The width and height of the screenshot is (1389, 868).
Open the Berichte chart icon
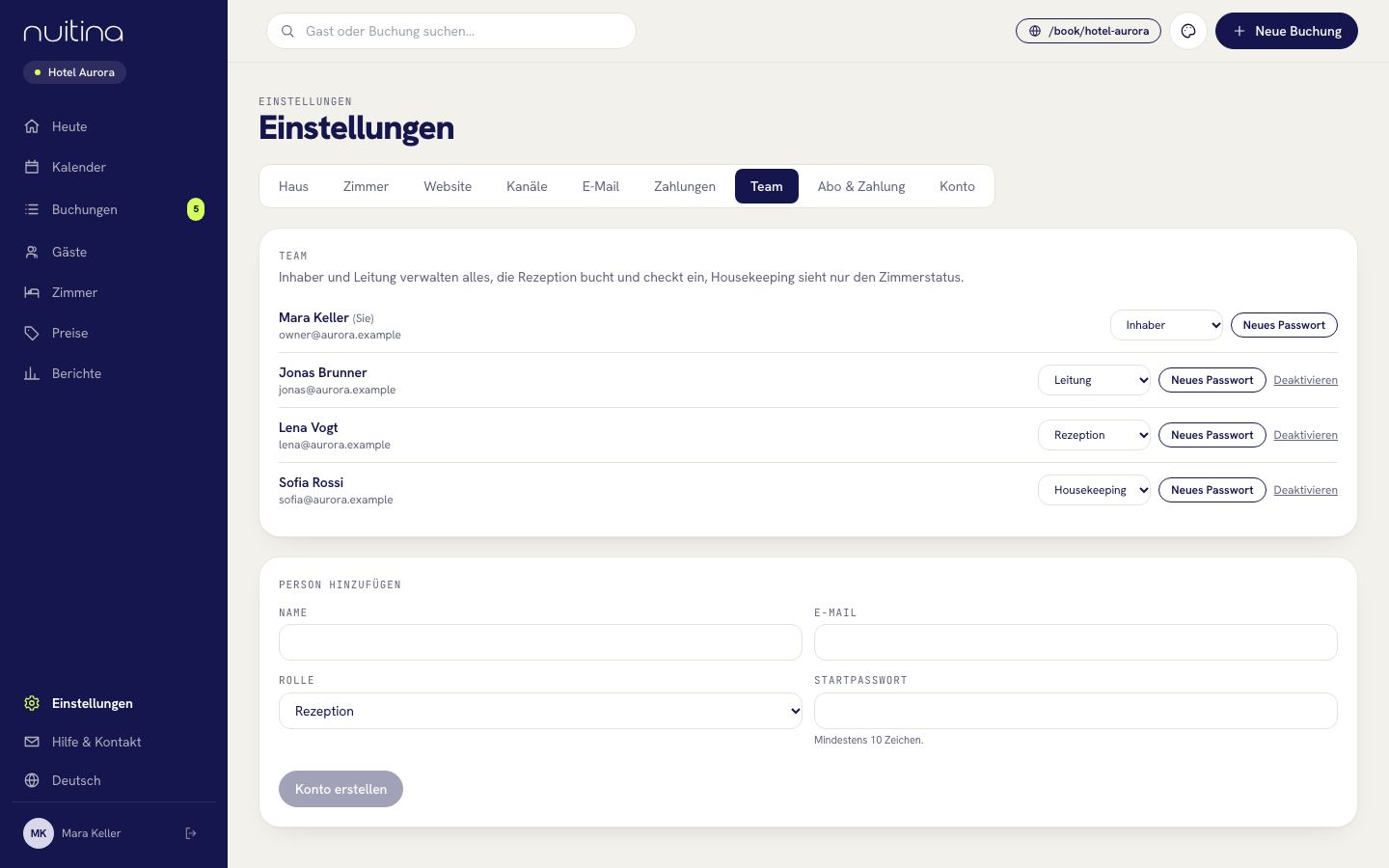32,373
